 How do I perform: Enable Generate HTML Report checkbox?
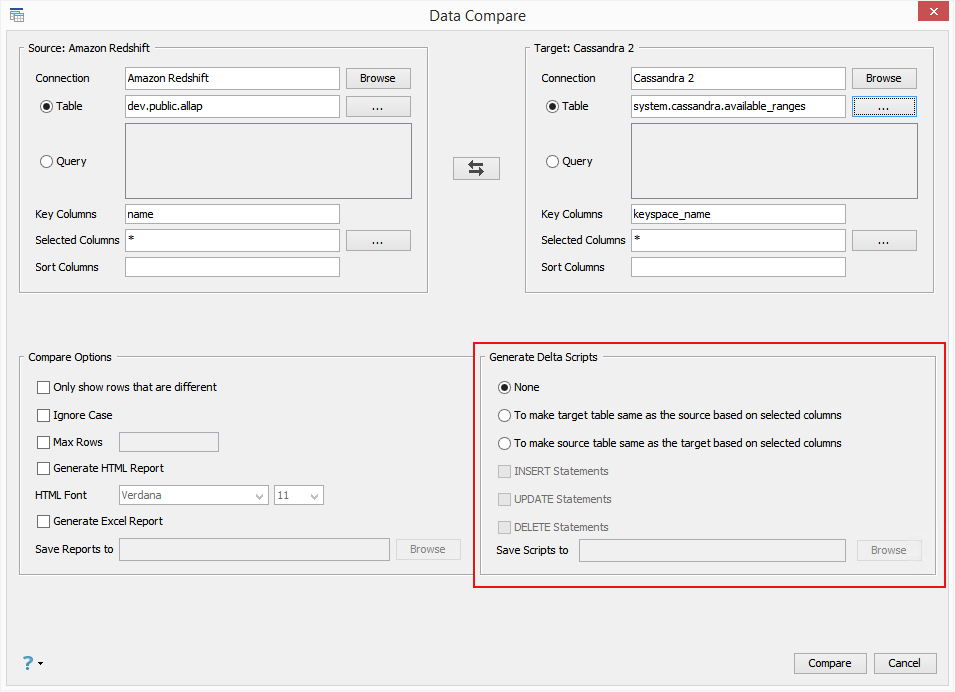(44, 469)
